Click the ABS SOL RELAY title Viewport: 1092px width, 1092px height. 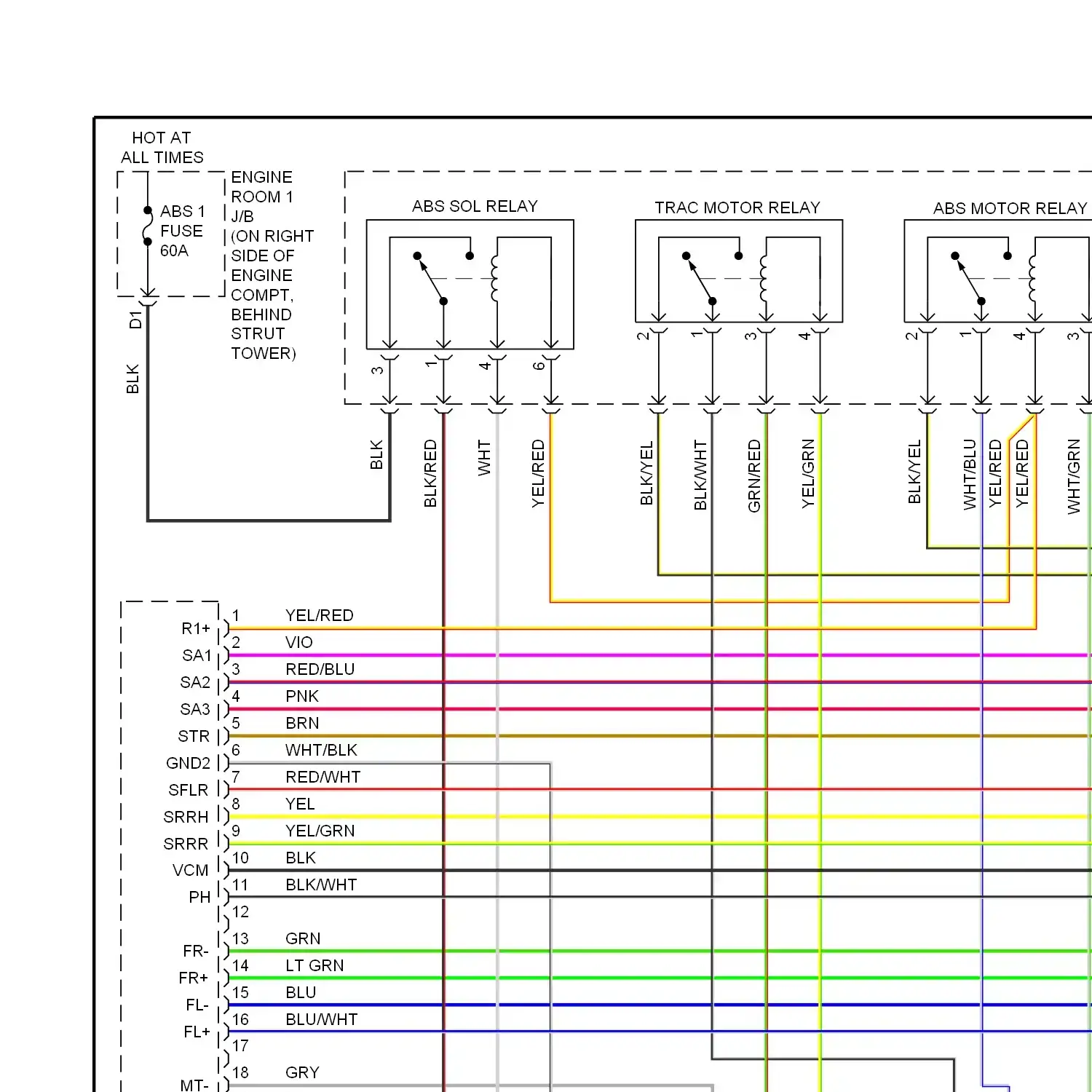(x=475, y=206)
